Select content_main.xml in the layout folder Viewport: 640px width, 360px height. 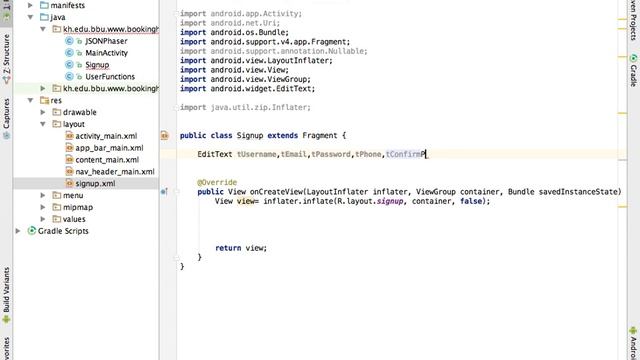(x=107, y=160)
